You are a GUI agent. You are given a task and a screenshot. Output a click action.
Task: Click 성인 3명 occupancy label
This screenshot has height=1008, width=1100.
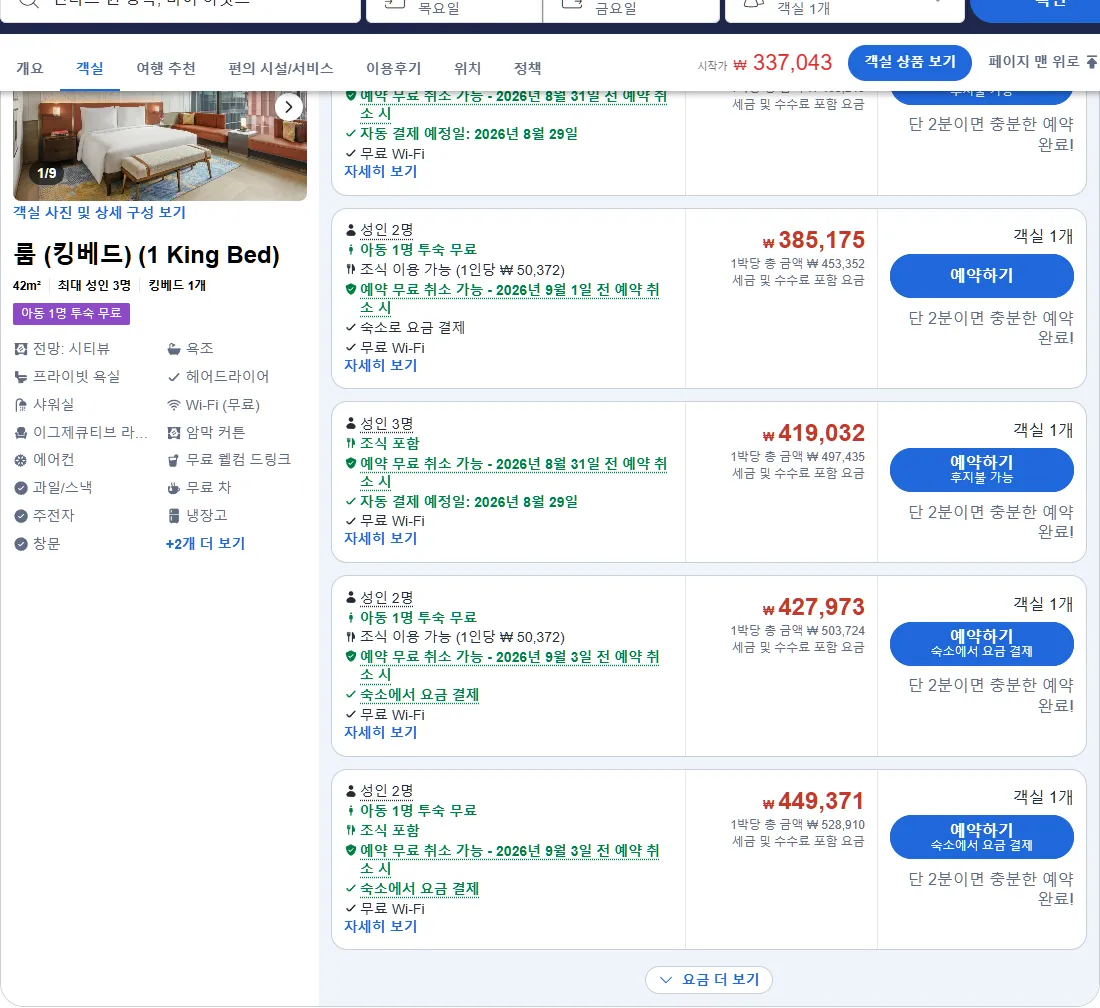tap(386, 424)
